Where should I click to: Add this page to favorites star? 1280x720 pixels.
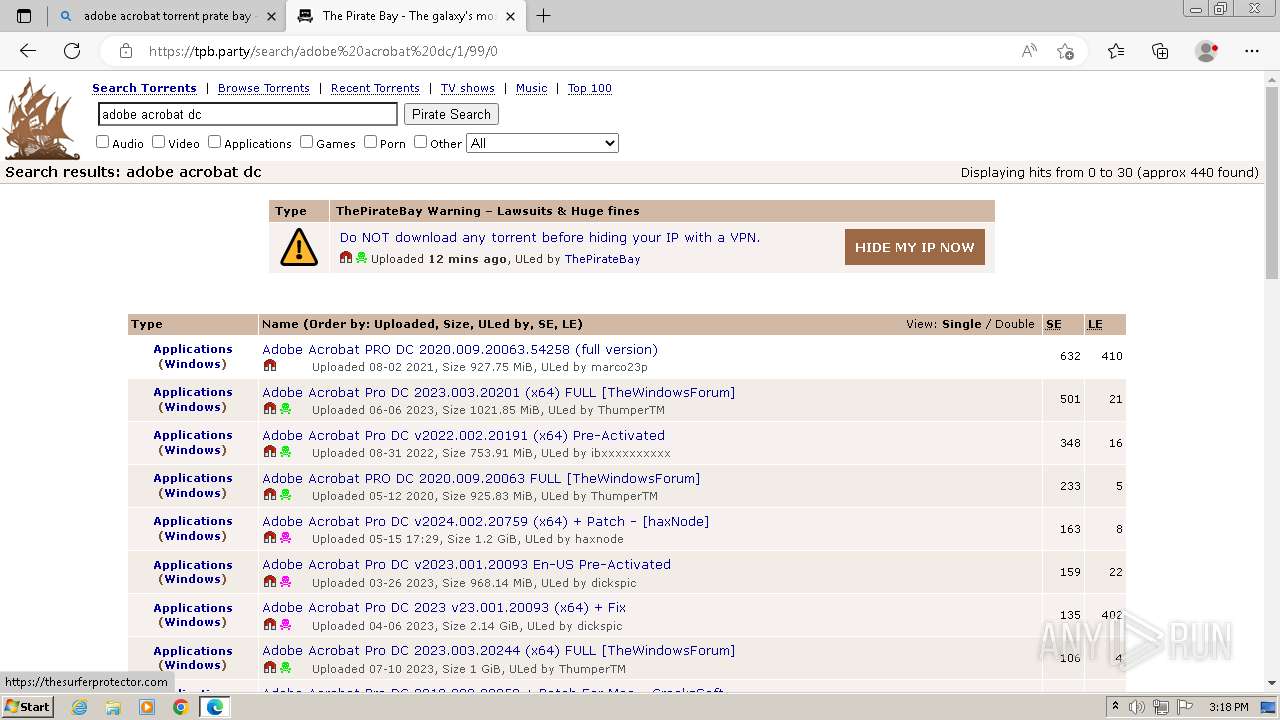[x=1065, y=51]
